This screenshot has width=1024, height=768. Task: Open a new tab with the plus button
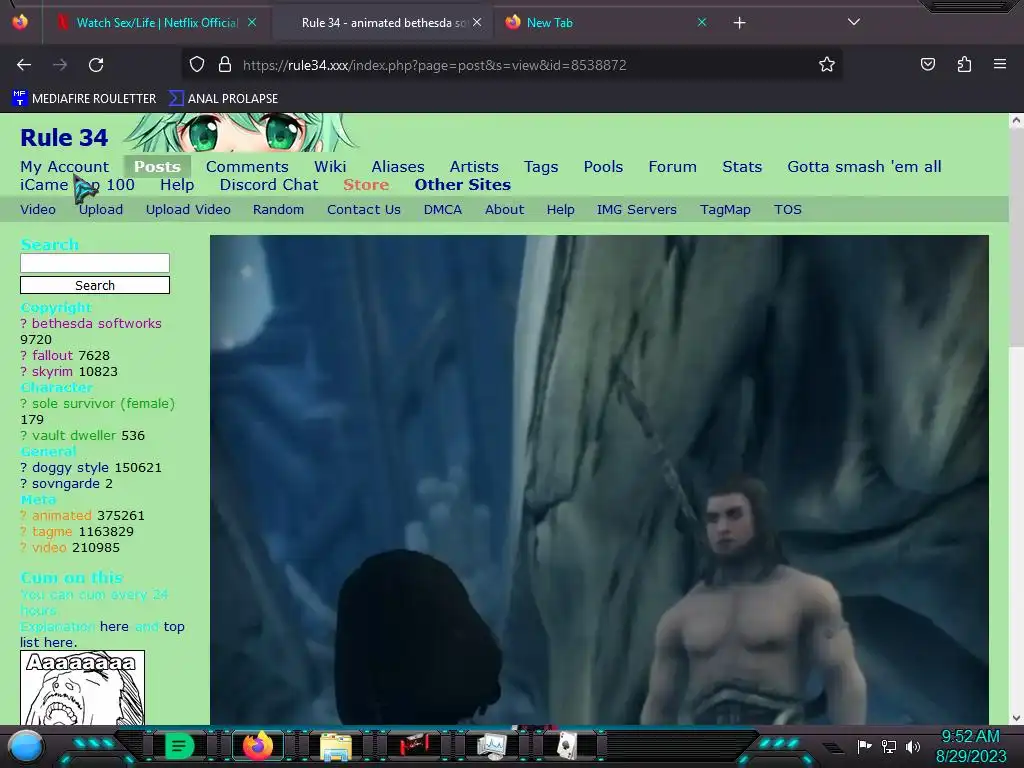[x=739, y=23]
